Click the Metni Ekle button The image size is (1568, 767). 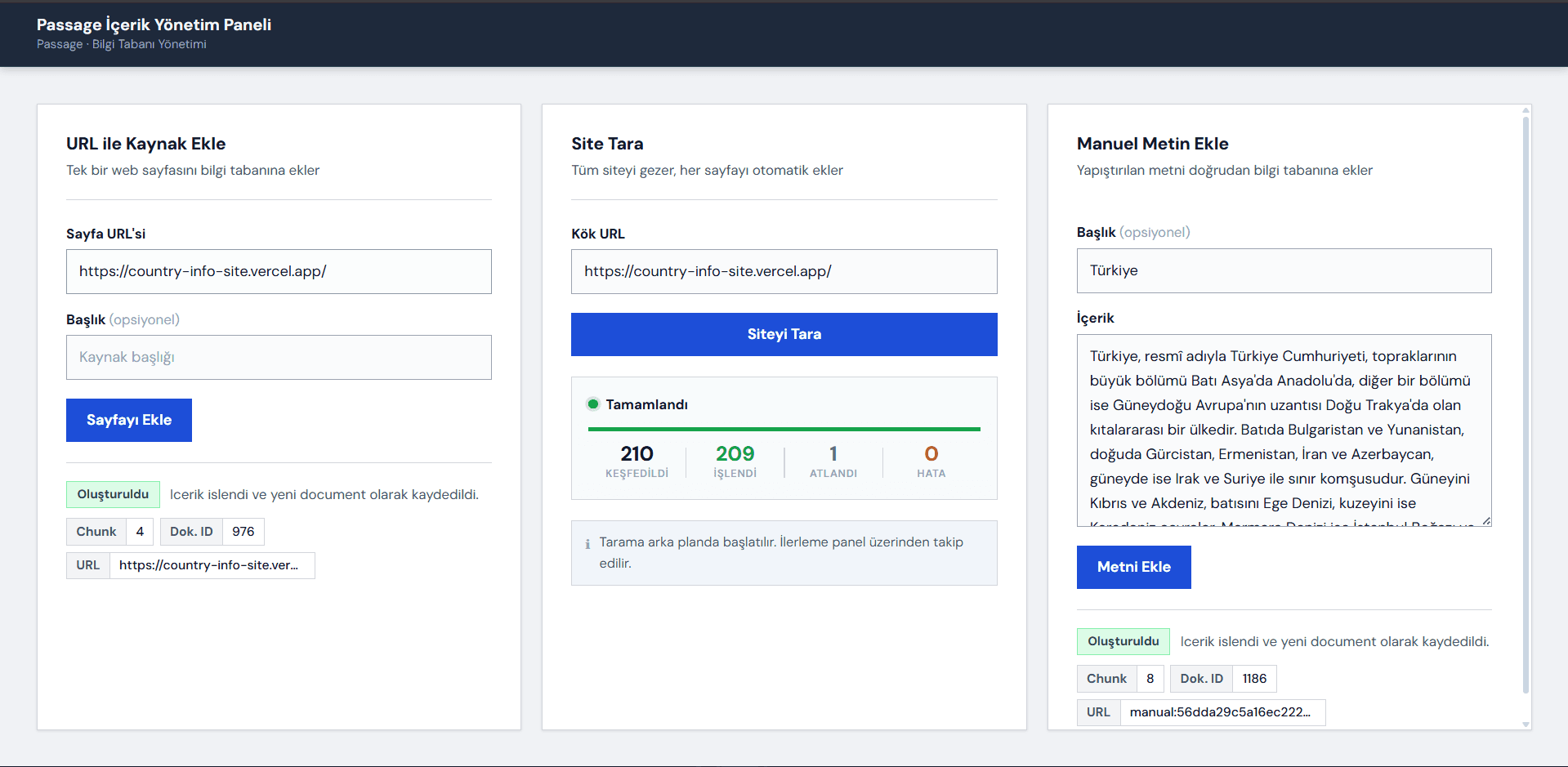pos(1133,567)
